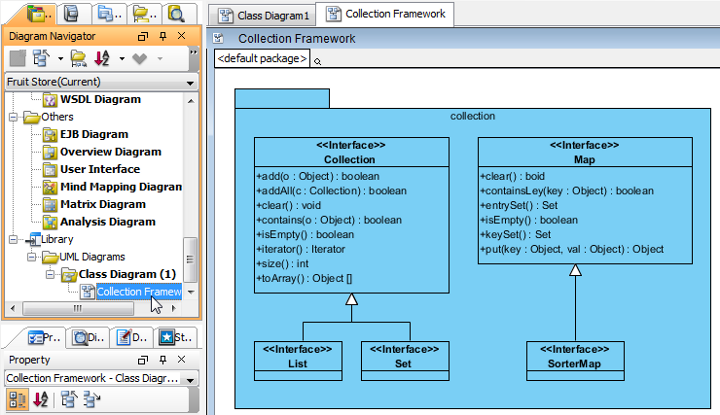The width and height of the screenshot is (720, 415).
Task: Restore the Property panel window
Action: click(x=143, y=360)
